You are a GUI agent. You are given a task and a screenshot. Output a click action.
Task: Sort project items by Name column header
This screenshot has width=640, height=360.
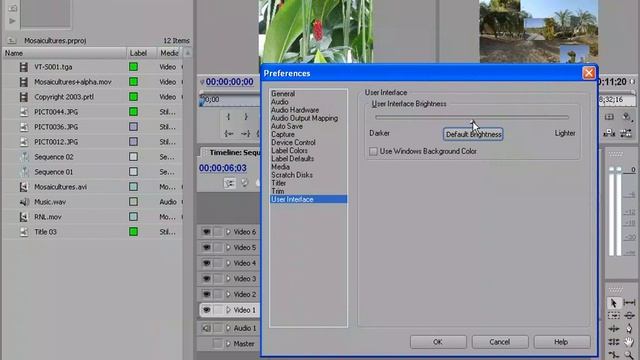point(64,53)
